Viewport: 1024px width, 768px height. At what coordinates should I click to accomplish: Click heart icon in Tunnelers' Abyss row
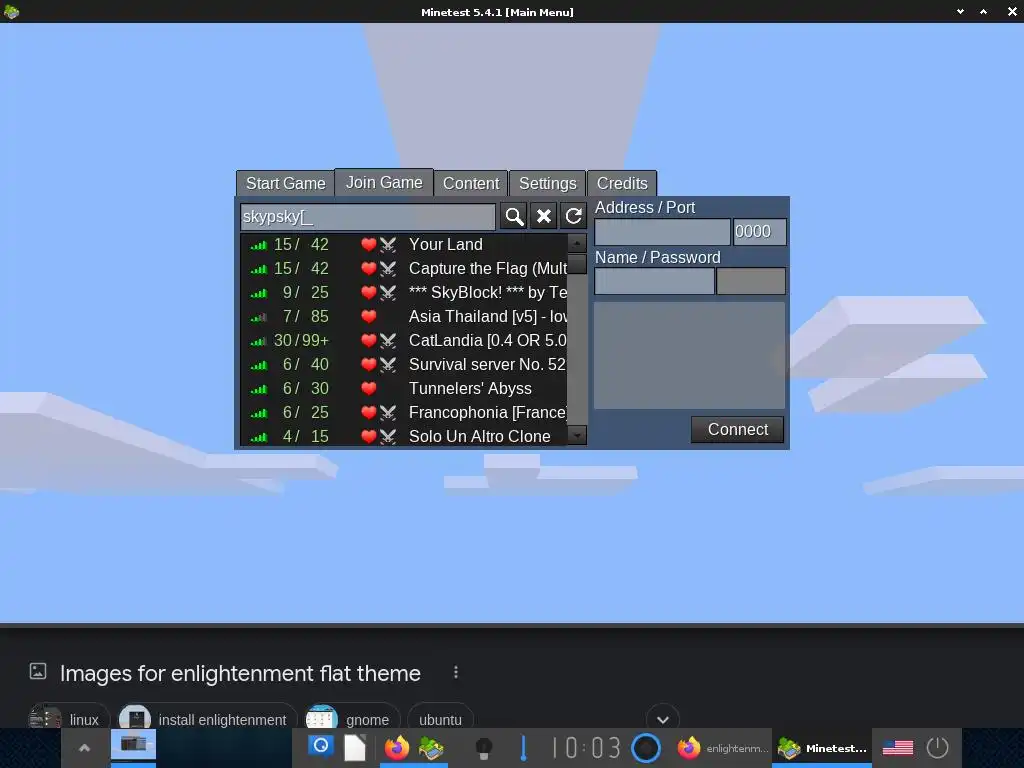[x=368, y=389]
